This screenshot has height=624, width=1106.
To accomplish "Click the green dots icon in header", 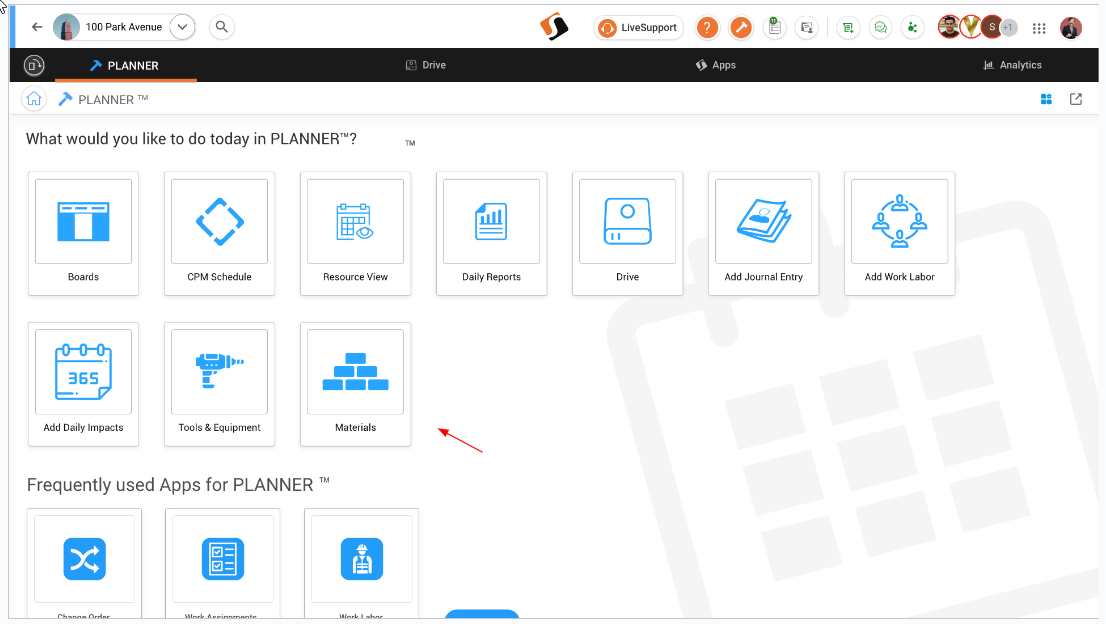I will (x=913, y=27).
